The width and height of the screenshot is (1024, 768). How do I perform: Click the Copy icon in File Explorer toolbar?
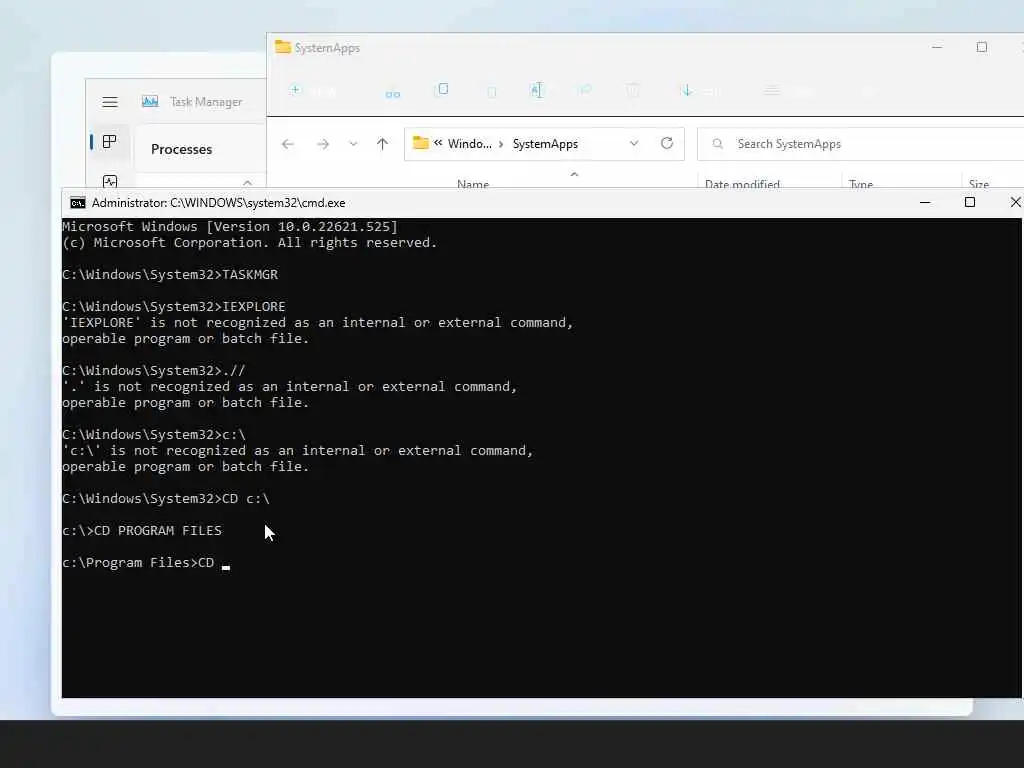(441, 89)
